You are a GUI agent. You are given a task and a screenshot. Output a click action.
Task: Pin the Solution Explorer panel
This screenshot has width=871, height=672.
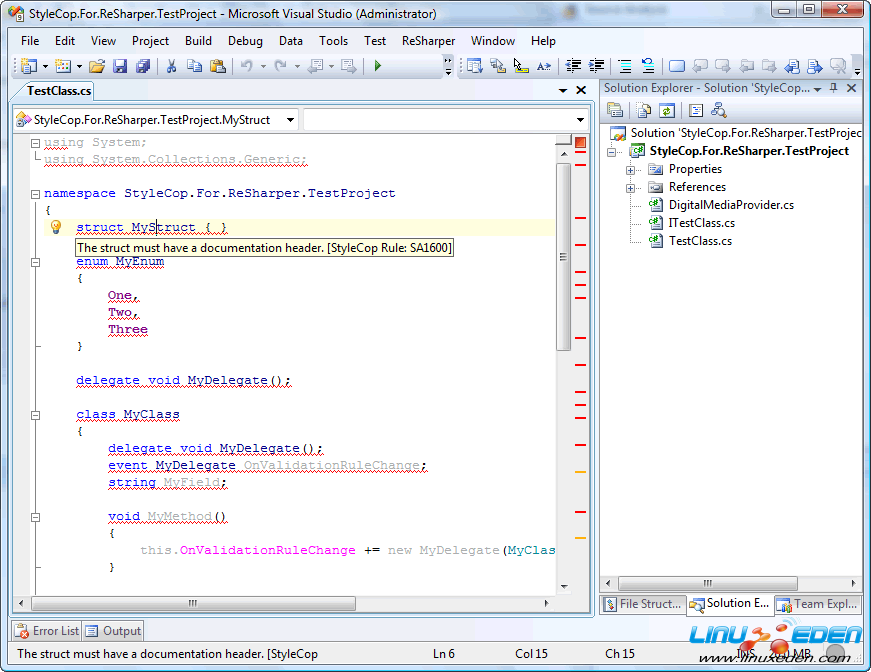tap(833, 88)
